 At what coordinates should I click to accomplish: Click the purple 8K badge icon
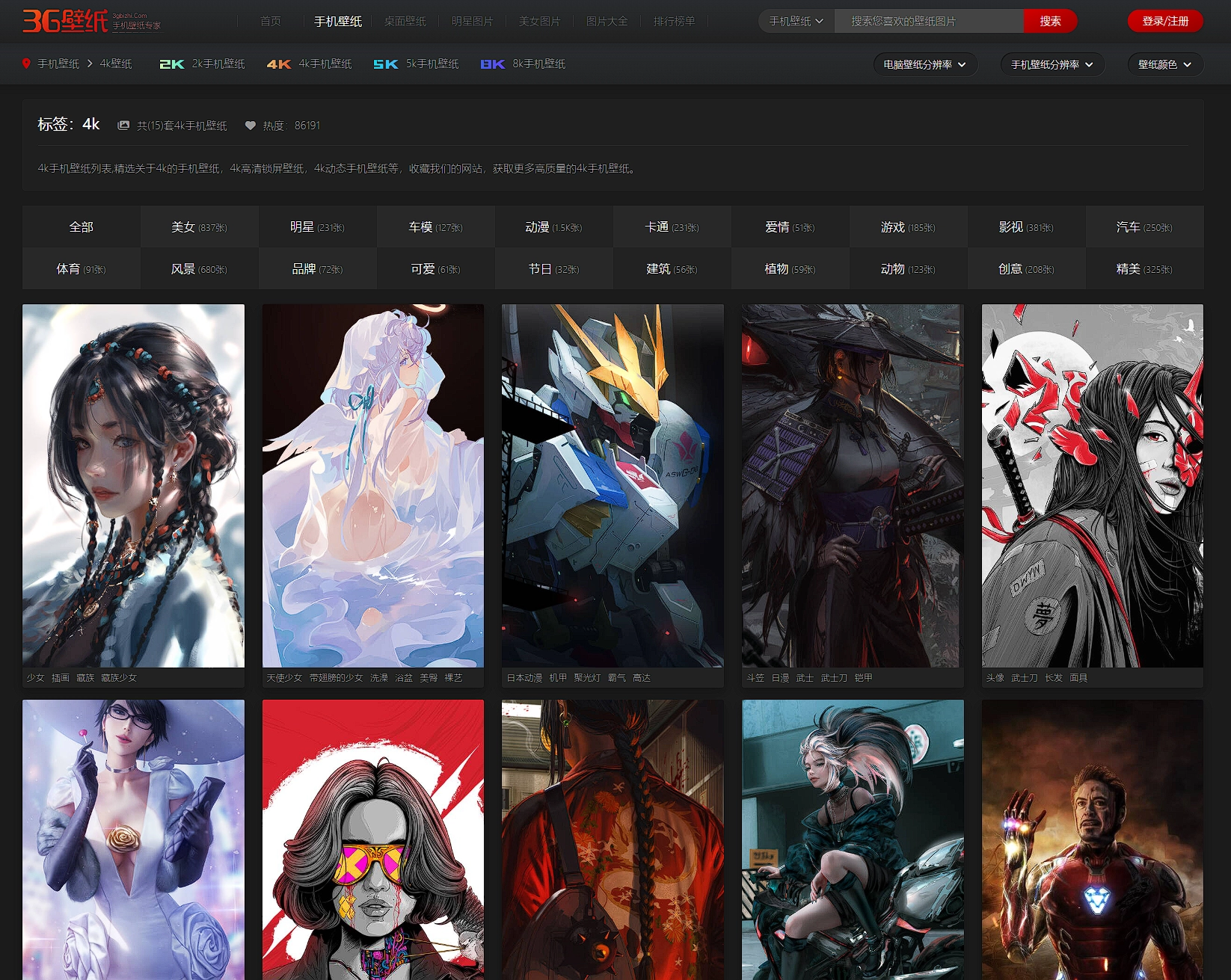click(x=492, y=64)
